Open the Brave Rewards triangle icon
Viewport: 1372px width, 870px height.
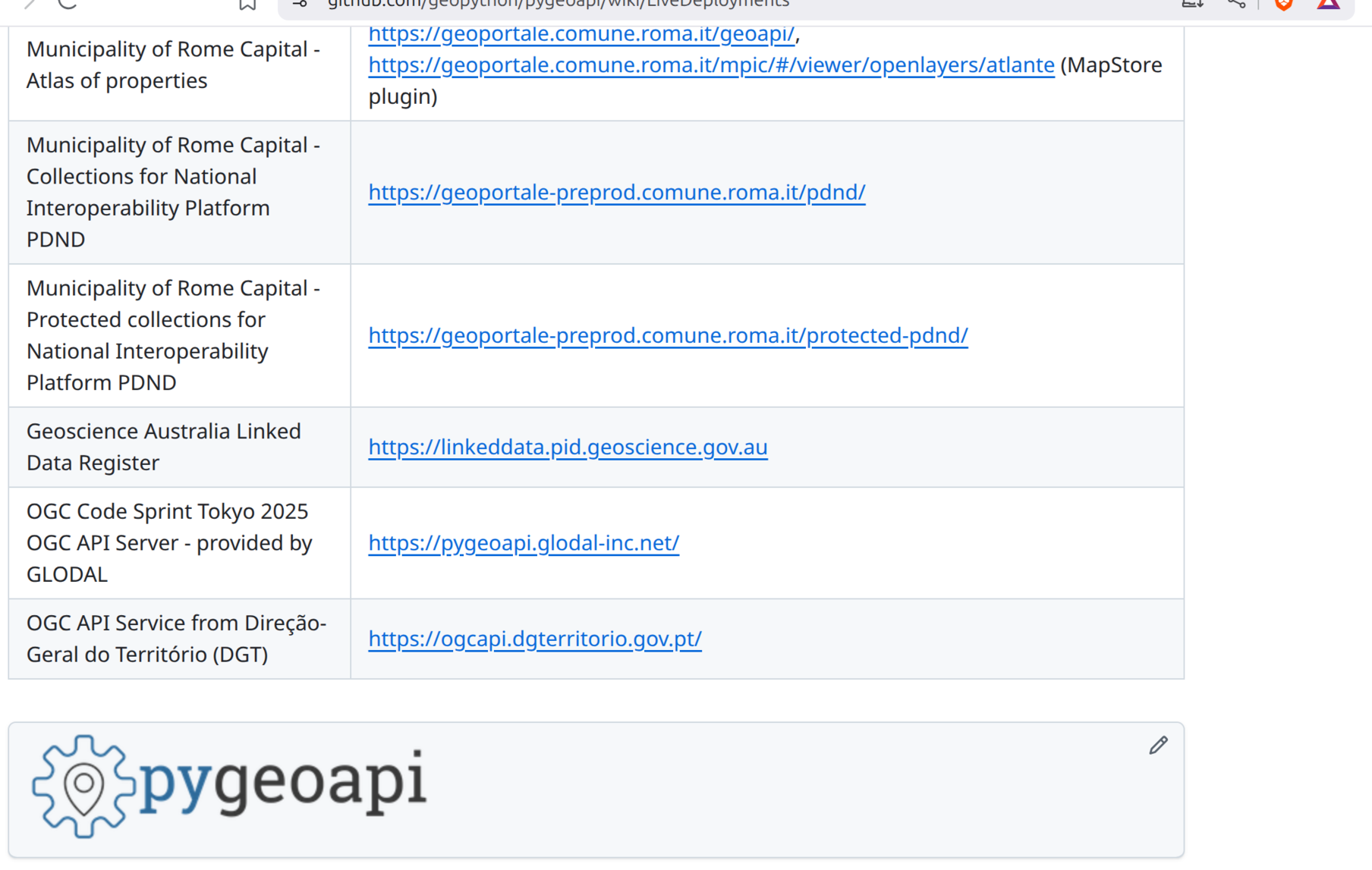[1328, 4]
